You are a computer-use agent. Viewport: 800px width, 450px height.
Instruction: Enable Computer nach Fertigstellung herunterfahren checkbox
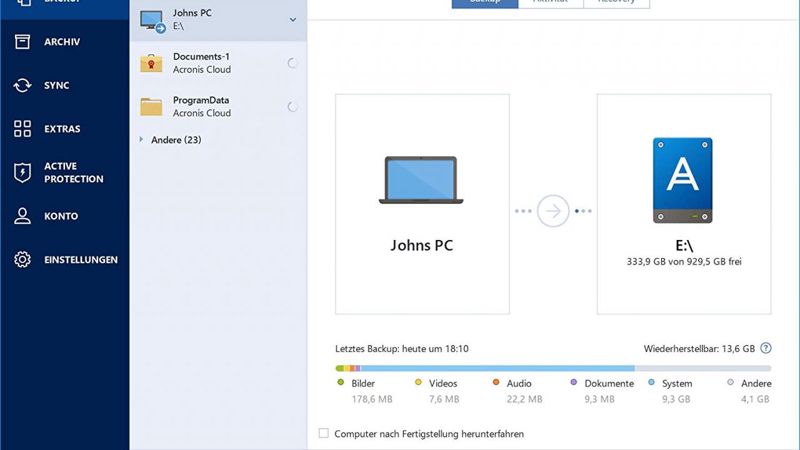[x=323, y=433]
